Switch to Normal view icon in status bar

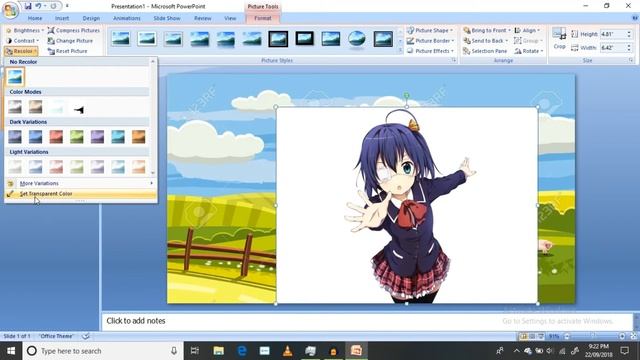tap(523, 336)
